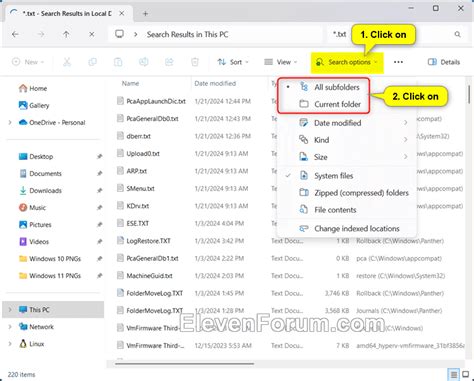Select the *.txt Search Results tab
The height and width of the screenshot is (381, 474).
[67, 14]
